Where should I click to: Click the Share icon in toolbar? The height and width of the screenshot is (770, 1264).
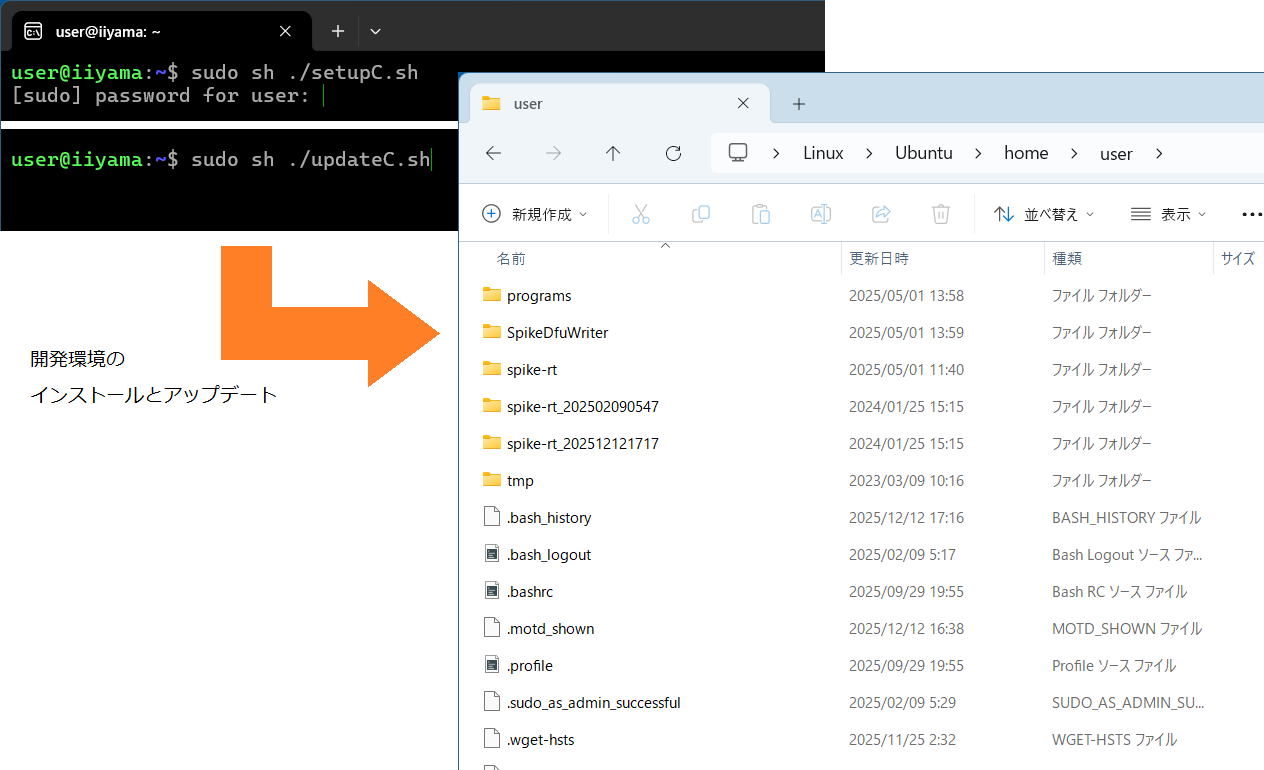(881, 214)
